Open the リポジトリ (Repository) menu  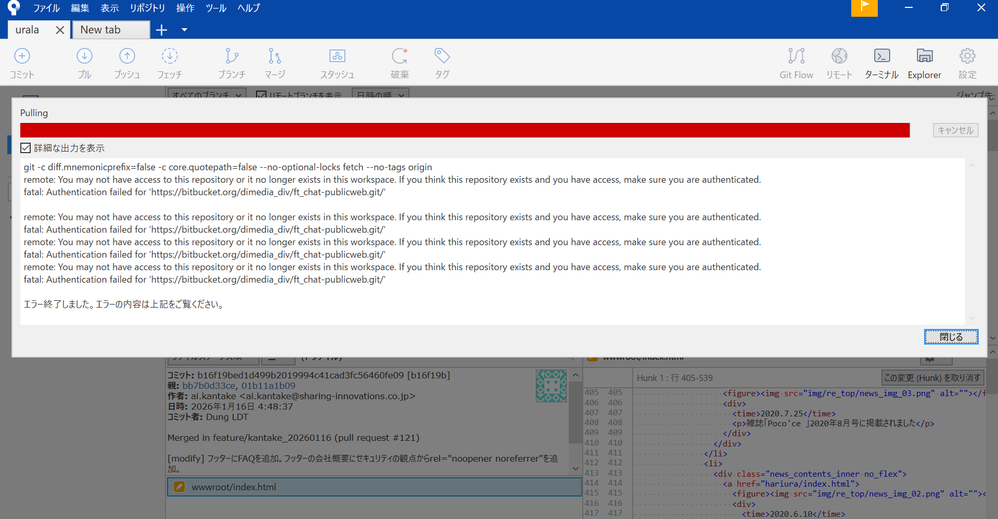coord(147,8)
